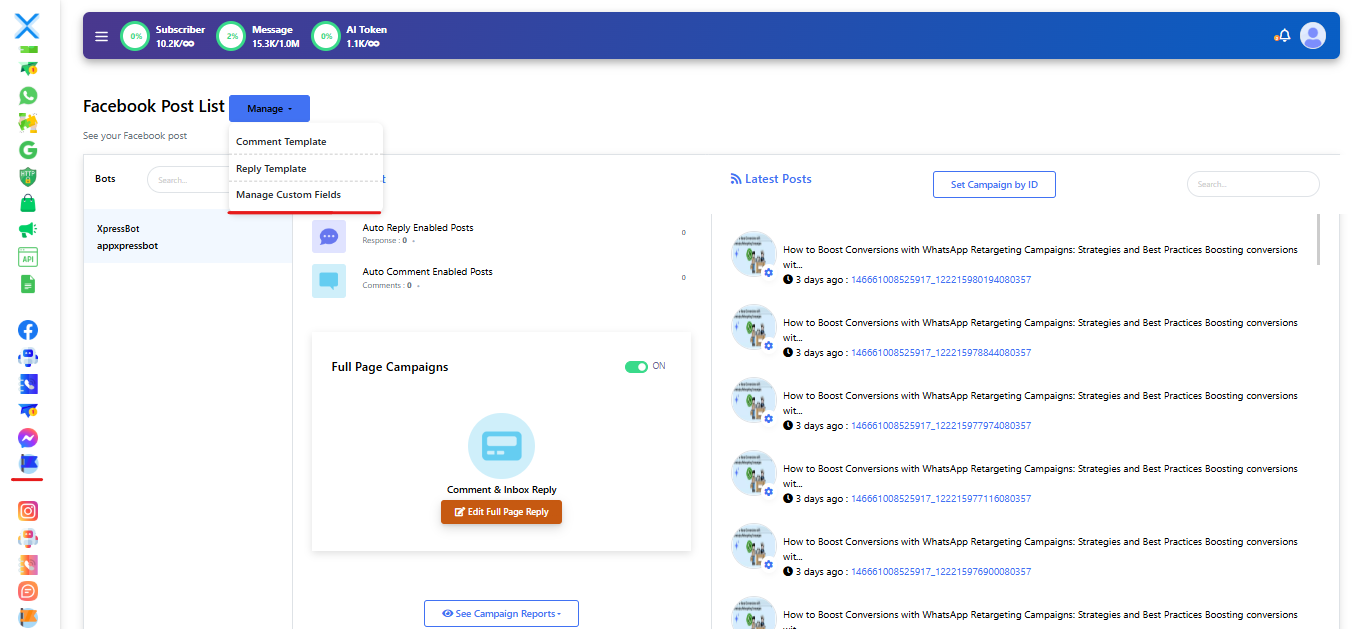Click the hamburger menu icon
The height and width of the screenshot is (629, 1357).
101,36
